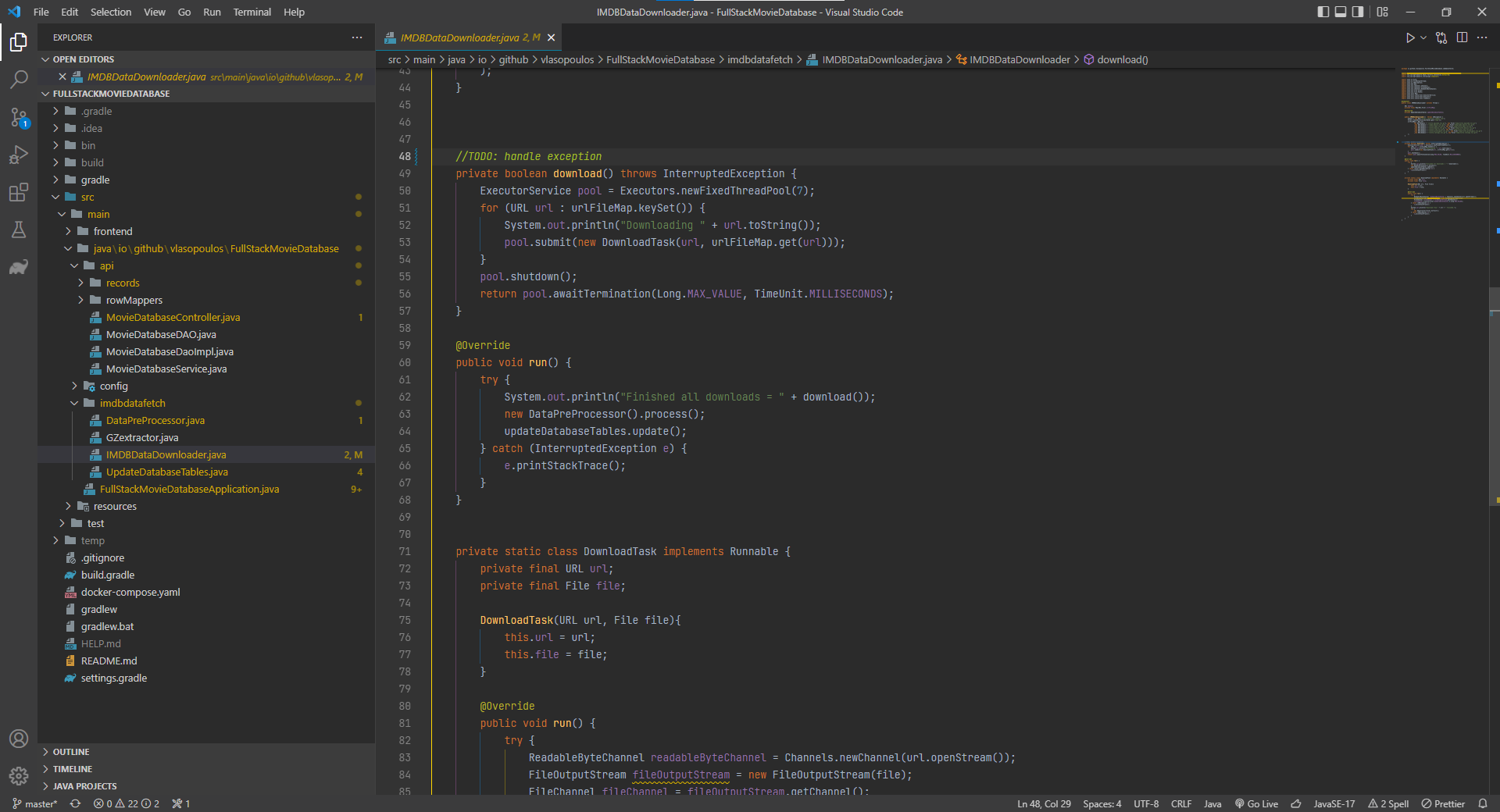Close IMDBDataDownloader.java under Open Editors
The height and width of the screenshot is (812, 1500).
(62, 77)
